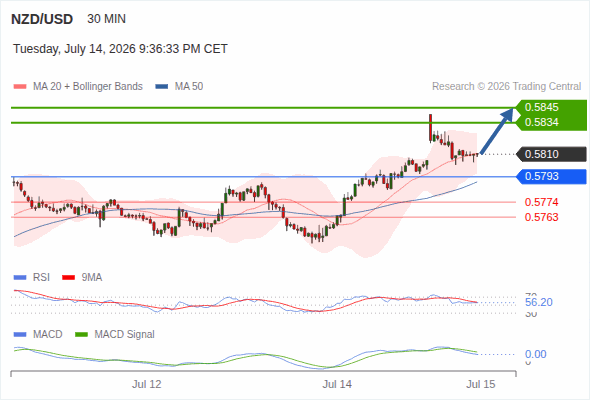
Task: Click the MACD Signal legend label
Action: point(125,335)
